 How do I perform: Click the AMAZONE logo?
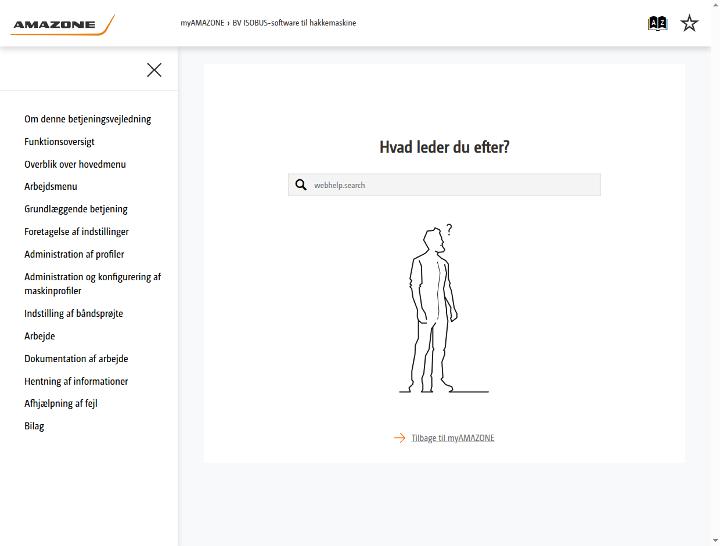click(x=62, y=25)
